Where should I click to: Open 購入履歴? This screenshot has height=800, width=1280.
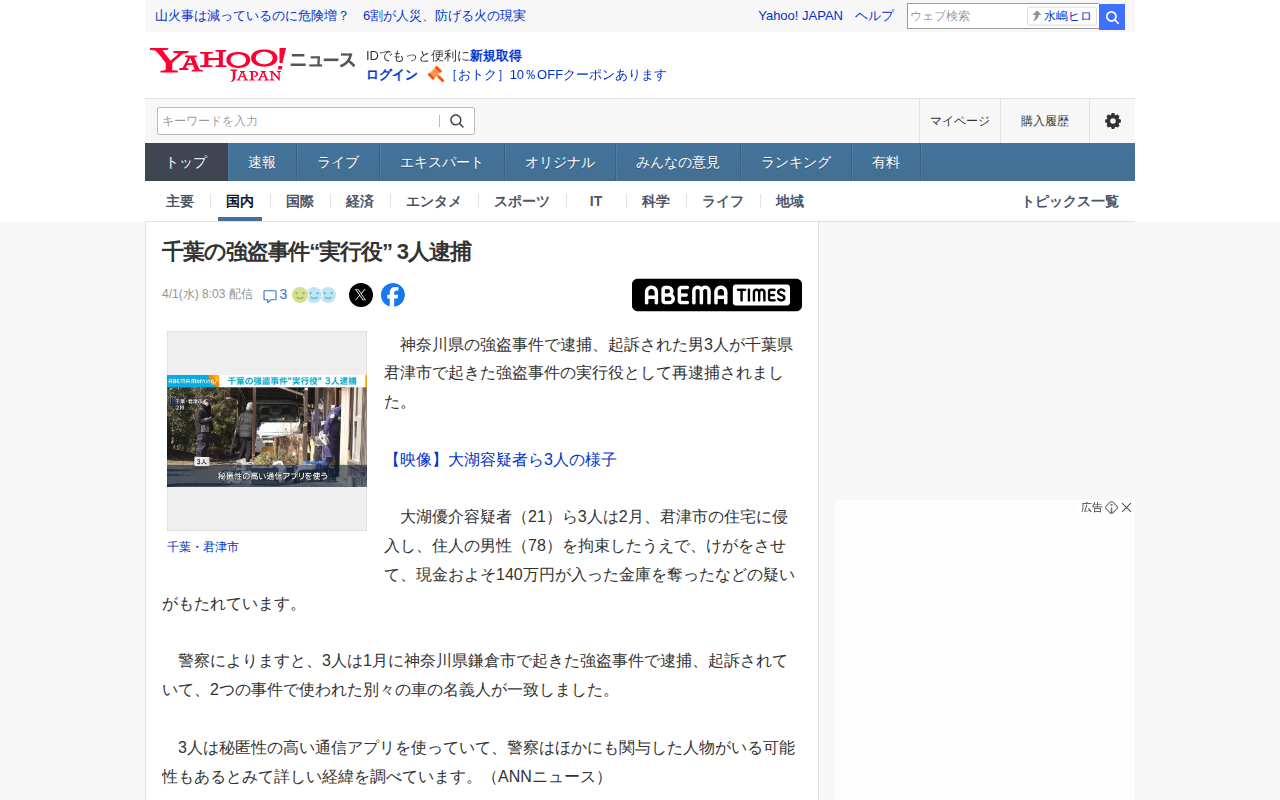click(x=1045, y=121)
